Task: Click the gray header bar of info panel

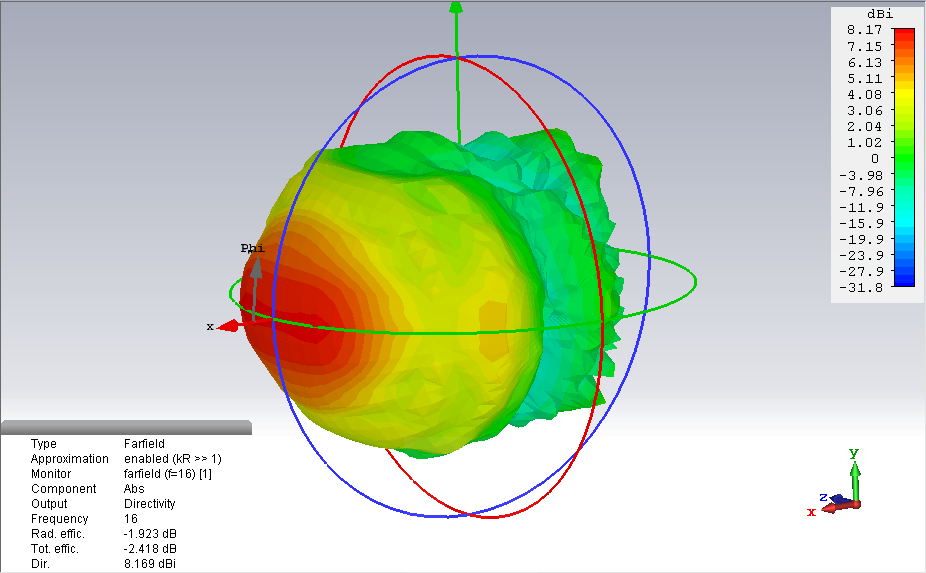Action: point(125,428)
